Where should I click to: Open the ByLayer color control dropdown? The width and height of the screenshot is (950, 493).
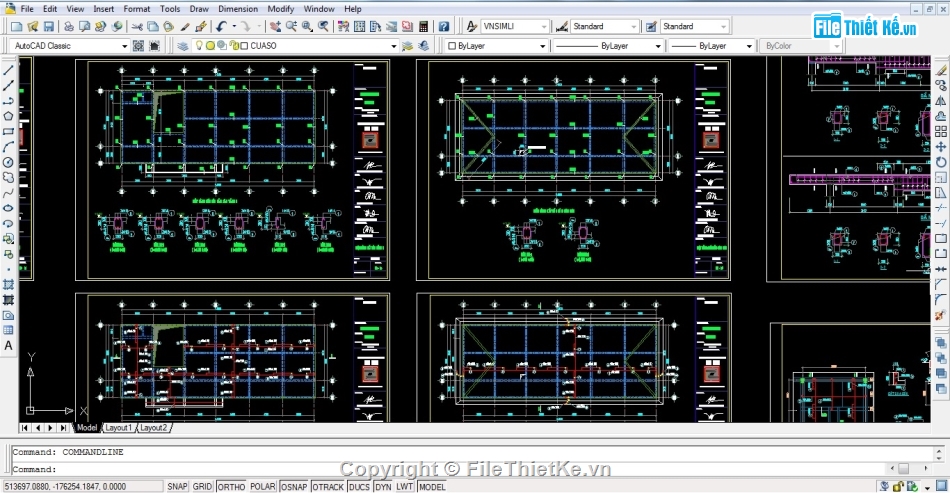click(x=497, y=46)
